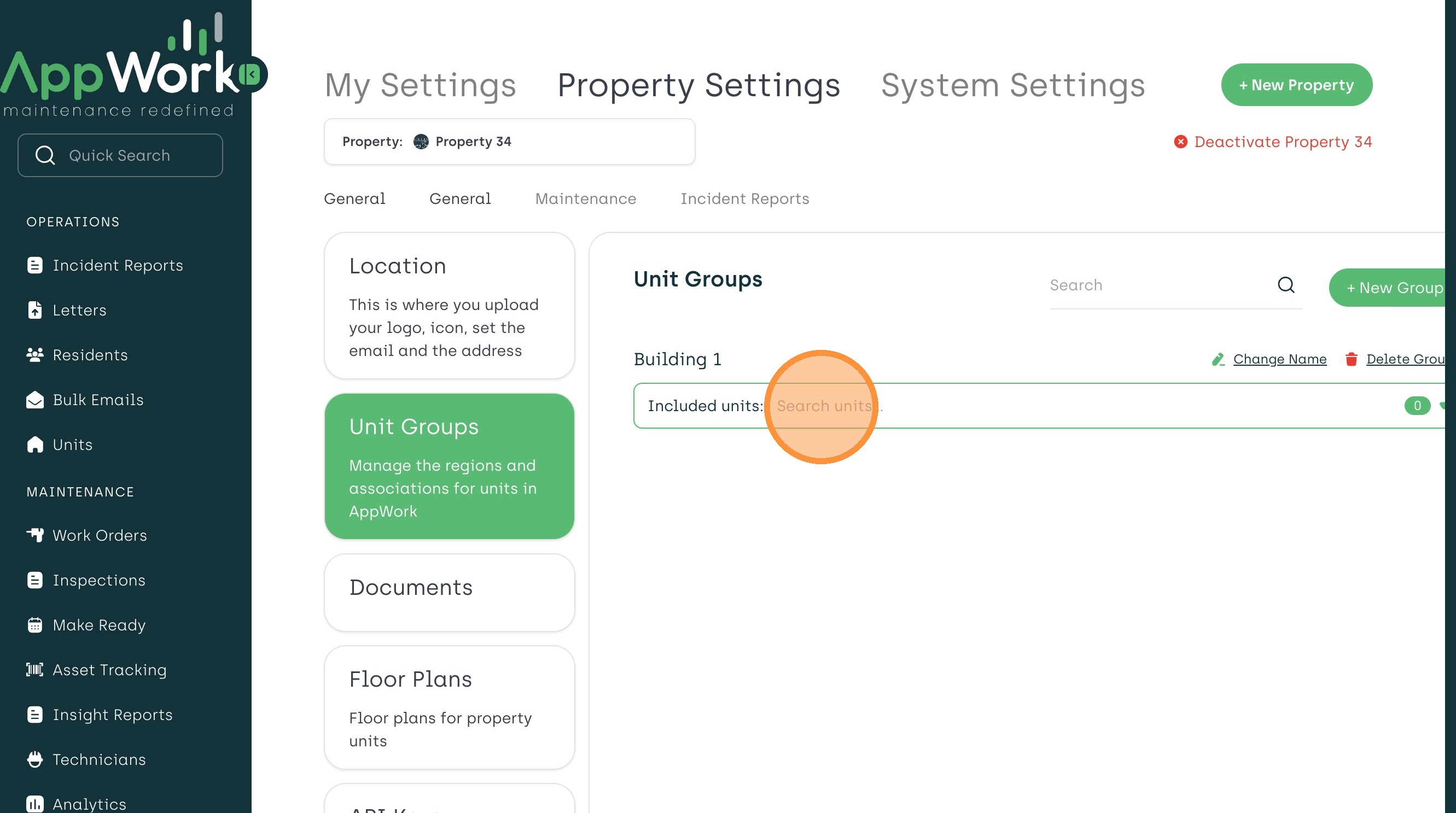The height and width of the screenshot is (813, 1456).
Task: Click the Unit Groups search magnifier icon
Action: (x=1286, y=285)
